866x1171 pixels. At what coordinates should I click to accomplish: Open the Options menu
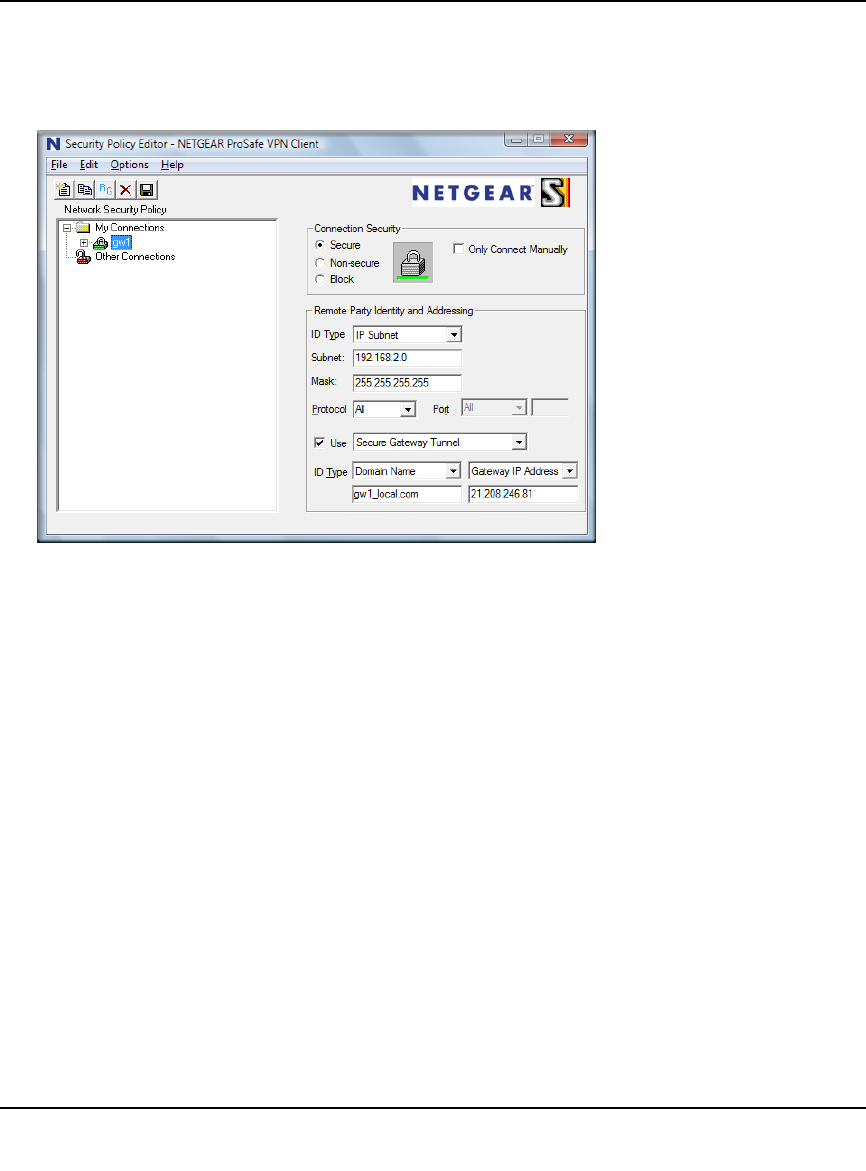tap(129, 165)
